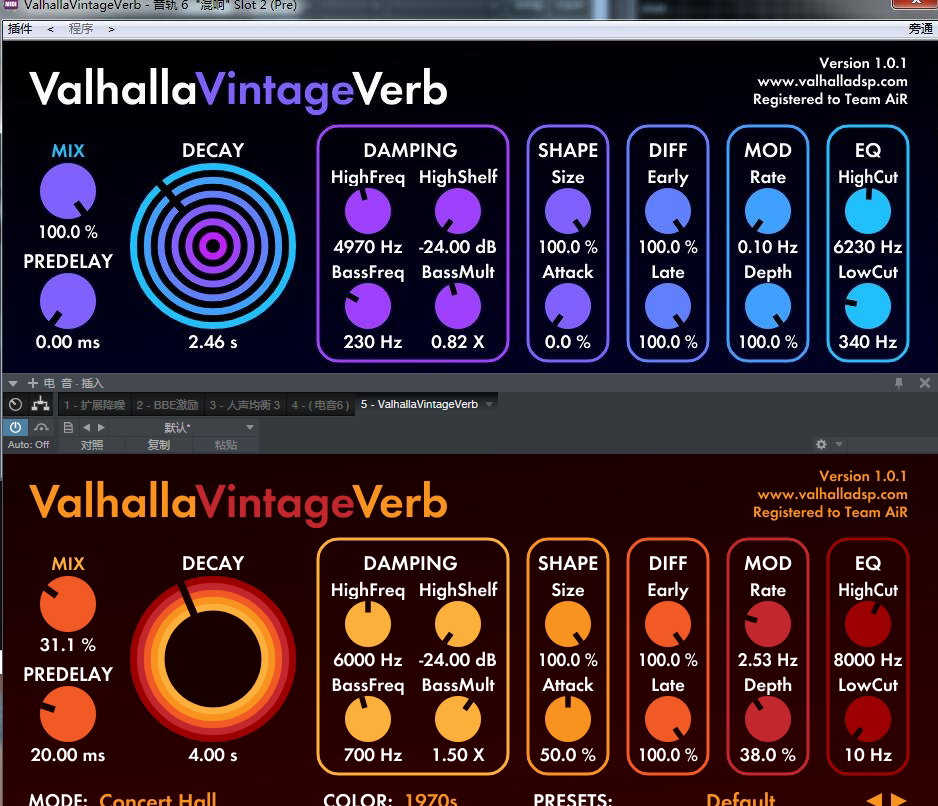Click the purple HighFreq damping knob
The width and height of the screenshot is (938, 806).
click(x=368, y=211)
